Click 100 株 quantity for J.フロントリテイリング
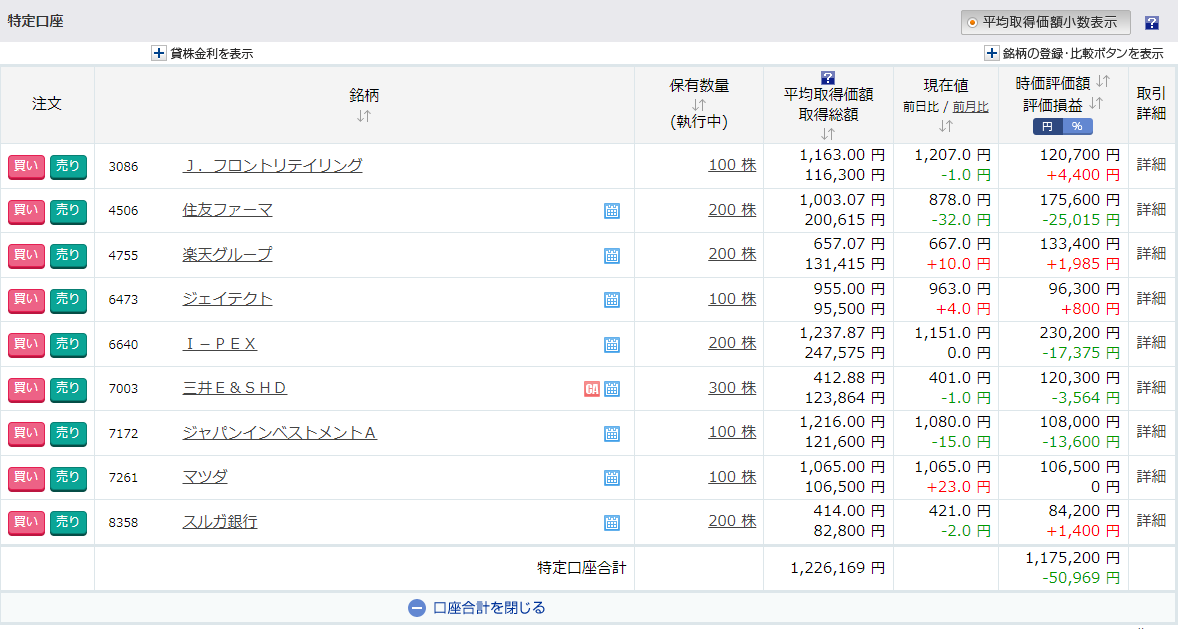 (x=731, y=165)
